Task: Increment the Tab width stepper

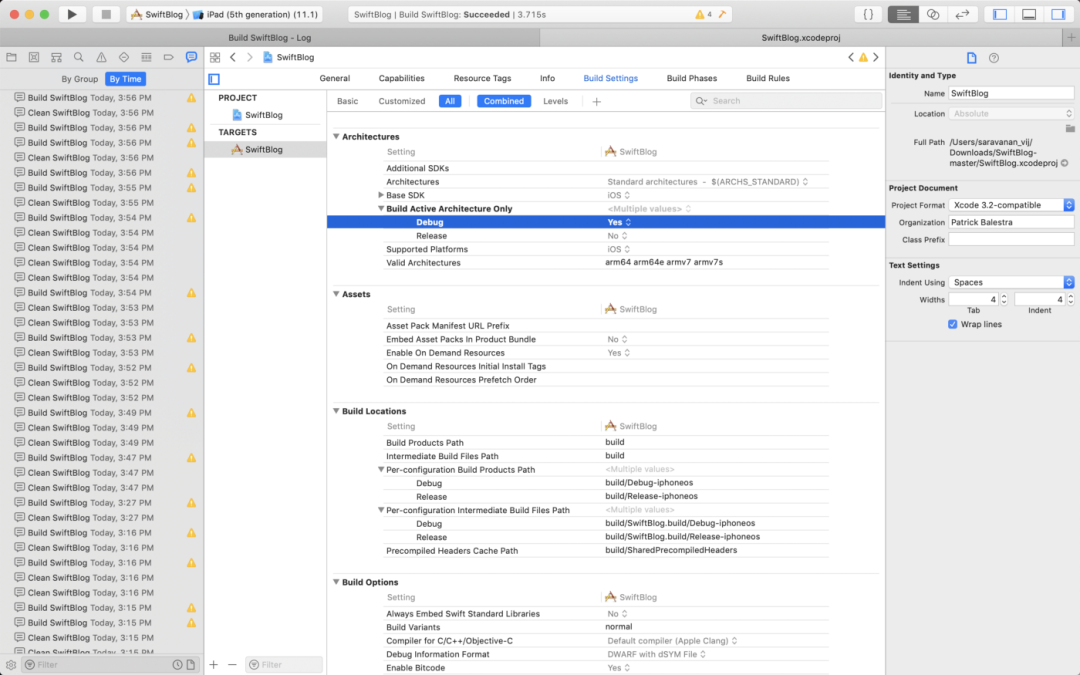Action: point(1004,296)
